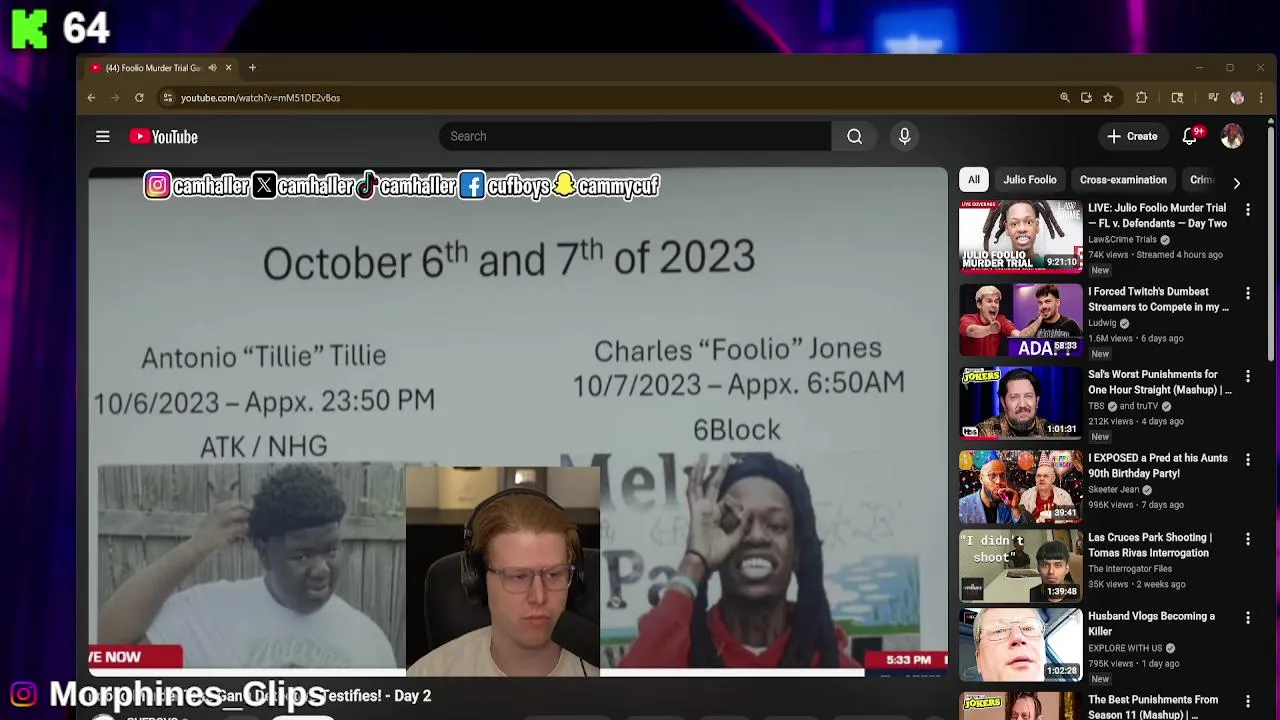Open options for Husband Vlogs Becoming a Killer
Screen dimensions: 1280x720
pyautogui.click(x=1248, y=618)
